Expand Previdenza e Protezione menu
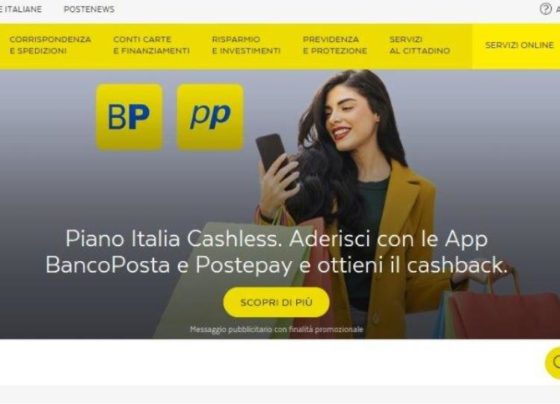This screenshot has width=560, height=404. (x=335, y=45)
